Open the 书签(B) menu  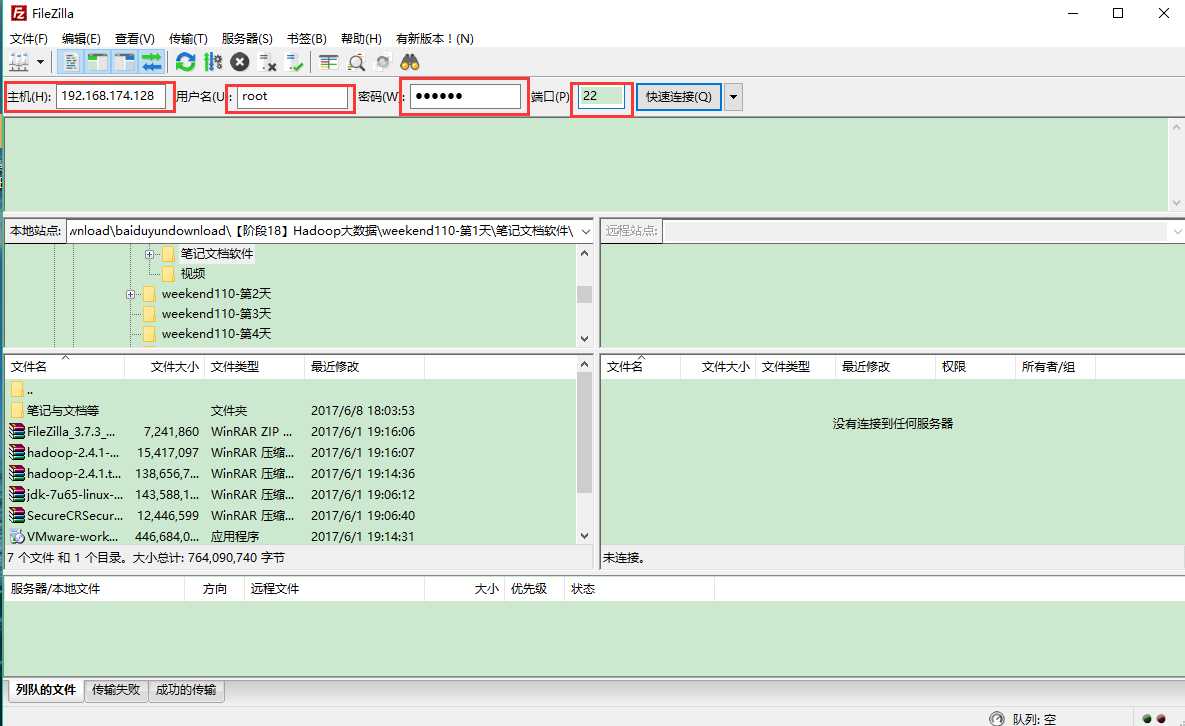point(307,39)
